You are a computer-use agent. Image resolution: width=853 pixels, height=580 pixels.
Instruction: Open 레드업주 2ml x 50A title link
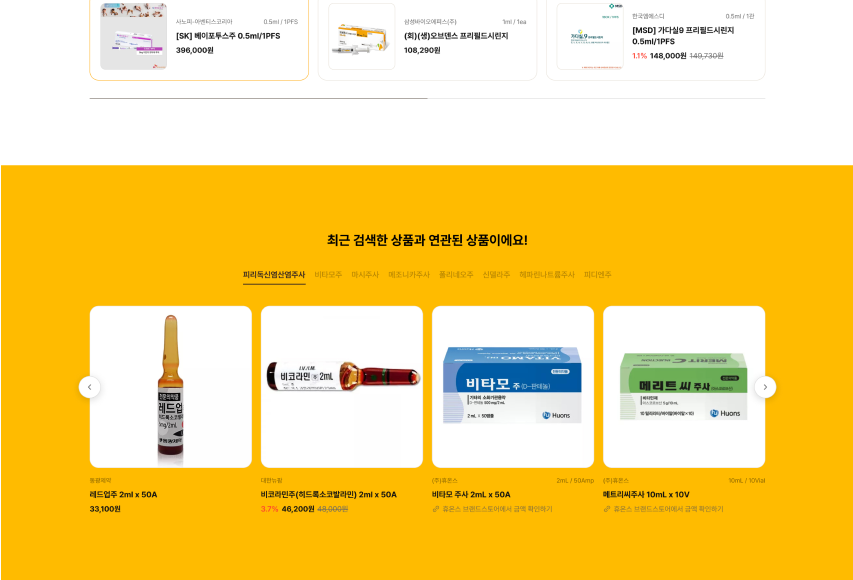pos(123,495)
